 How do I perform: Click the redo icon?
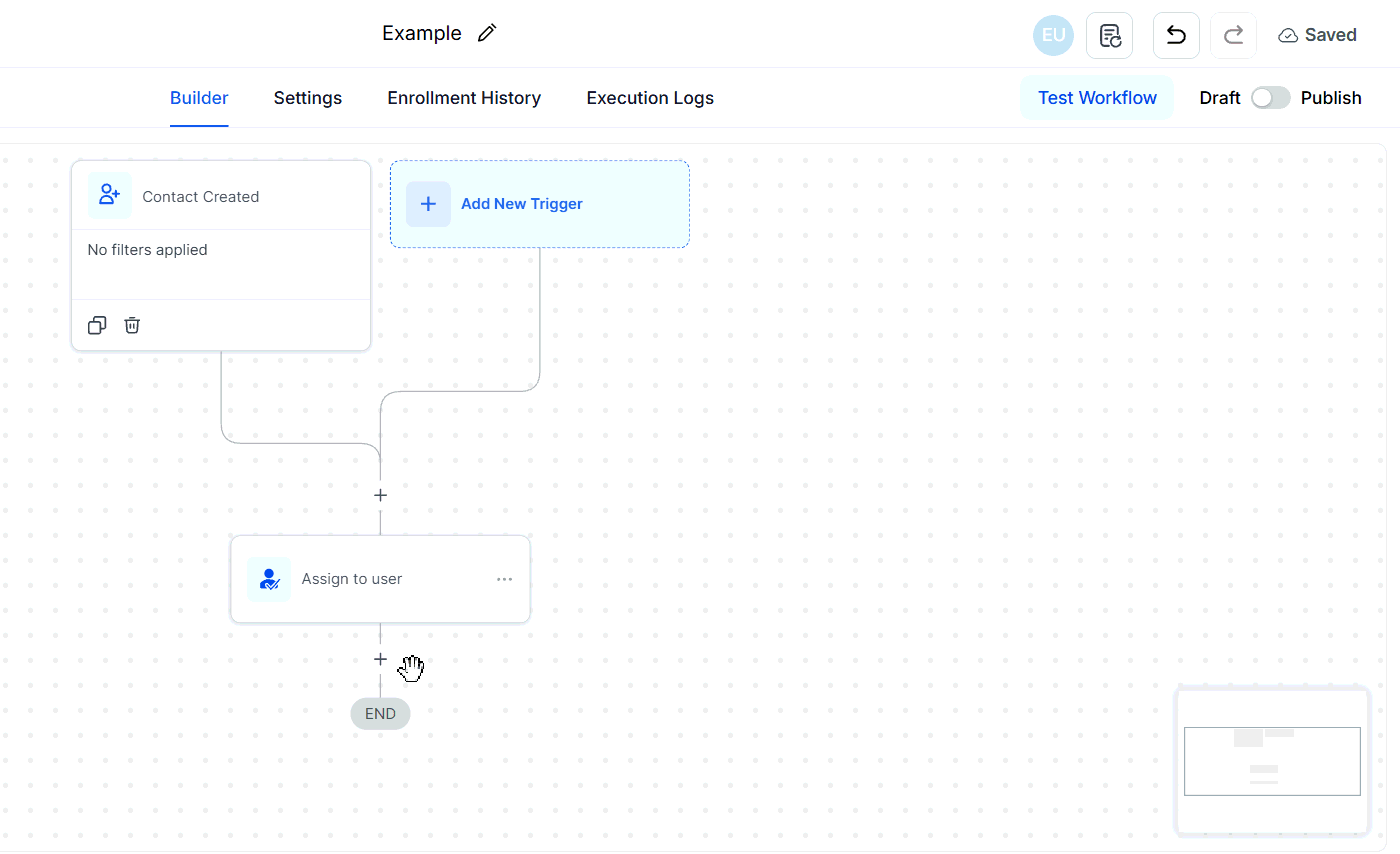[x=1233, y=34]
